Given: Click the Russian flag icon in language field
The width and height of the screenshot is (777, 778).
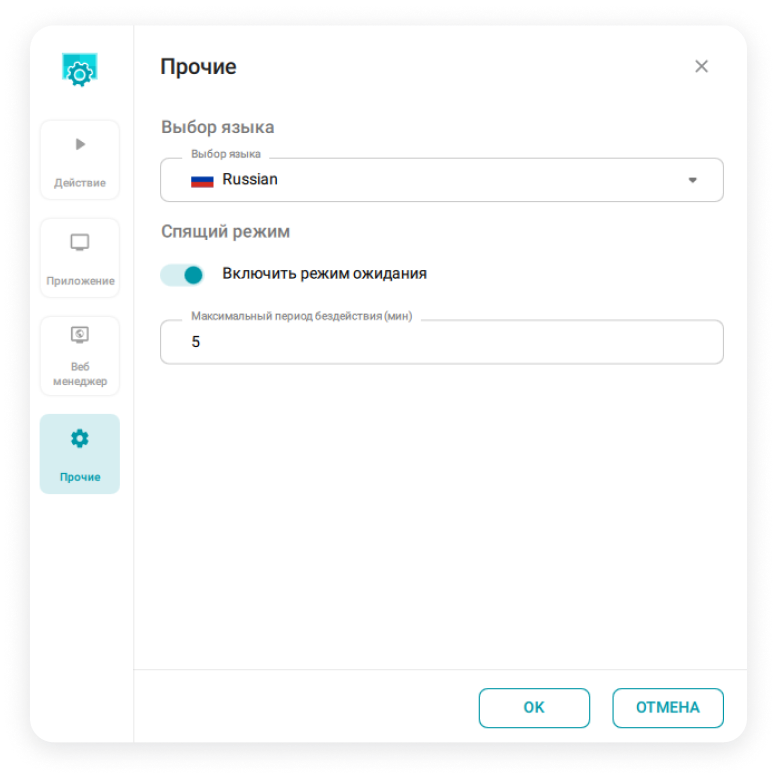Looking at the screenshot, I should (x=202, y=181).
